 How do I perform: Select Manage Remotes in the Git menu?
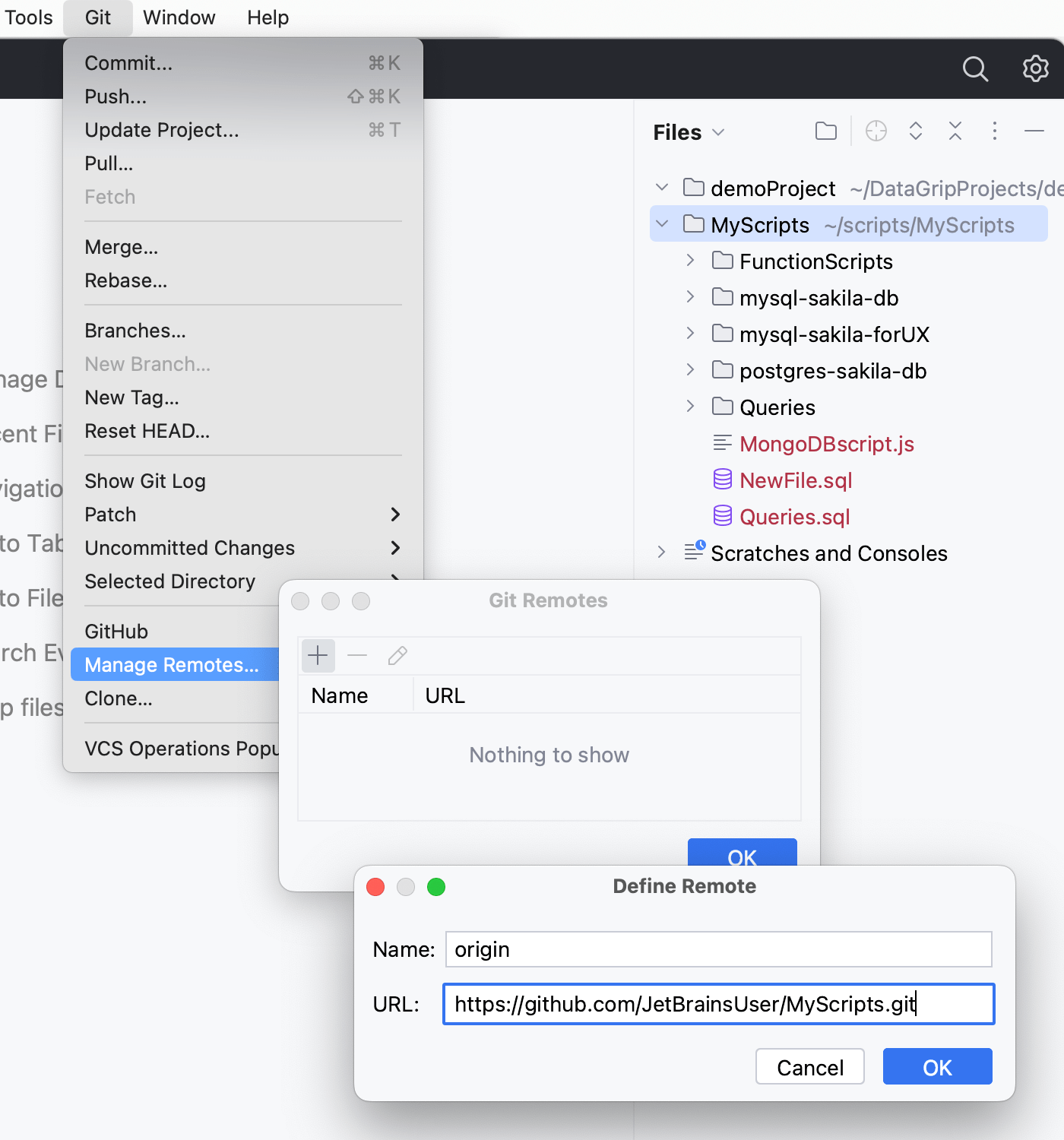[x=173, y=664]
